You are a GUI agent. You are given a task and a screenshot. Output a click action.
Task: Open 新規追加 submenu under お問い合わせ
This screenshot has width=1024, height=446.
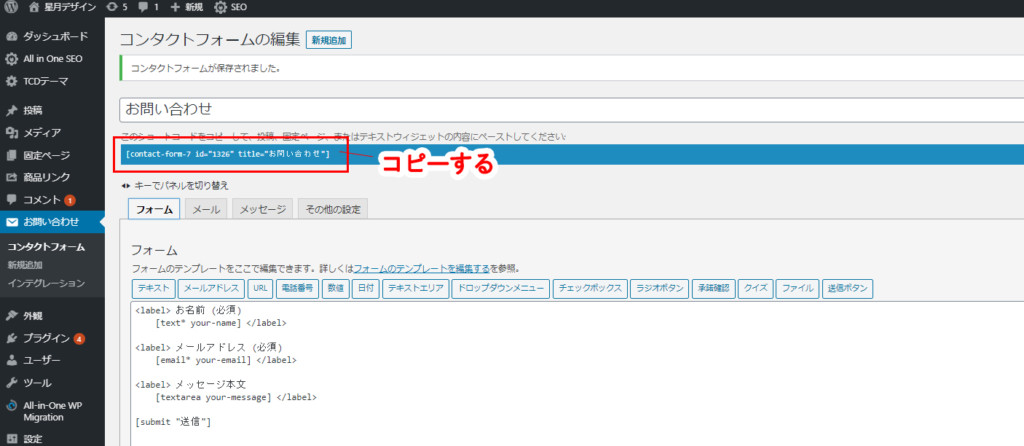[x=25, y=265]
